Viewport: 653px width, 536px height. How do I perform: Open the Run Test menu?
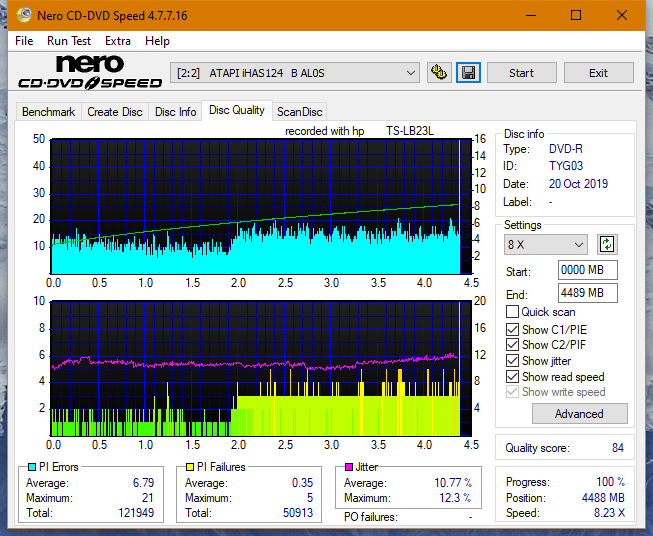(69, 41)
